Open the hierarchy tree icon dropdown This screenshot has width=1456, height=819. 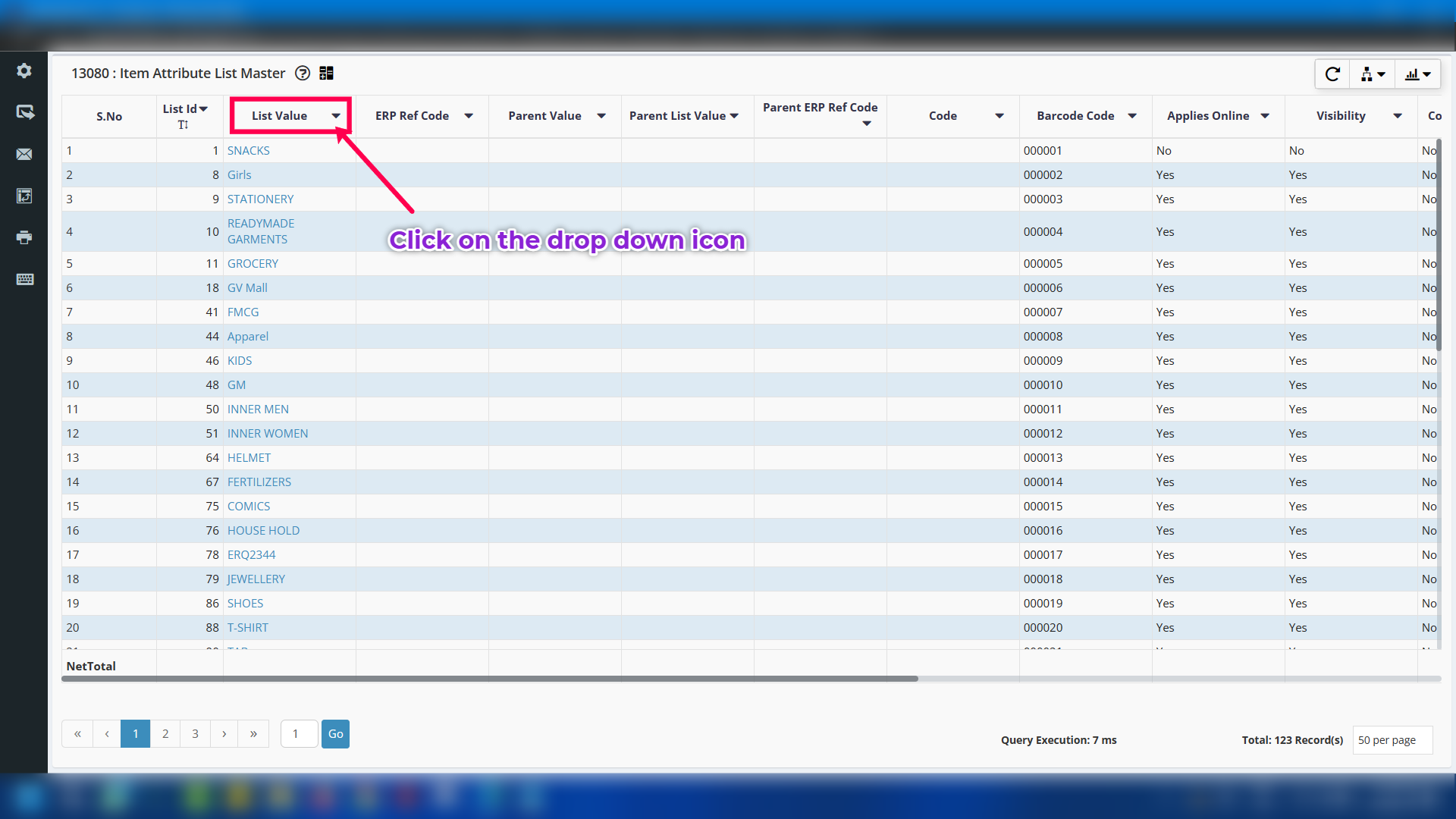pos(1373,74)
